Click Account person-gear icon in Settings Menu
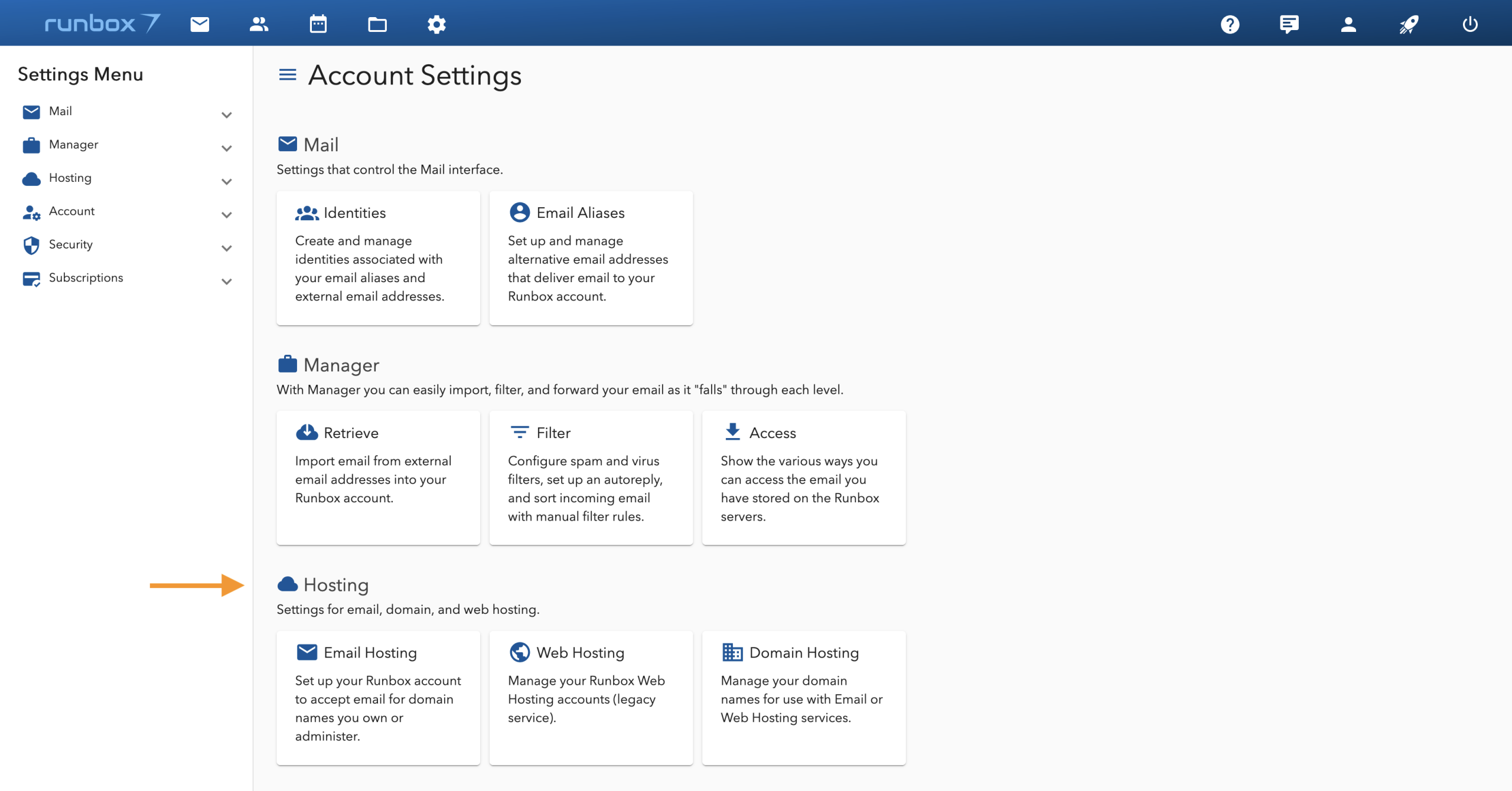 [x=31, y=212]
